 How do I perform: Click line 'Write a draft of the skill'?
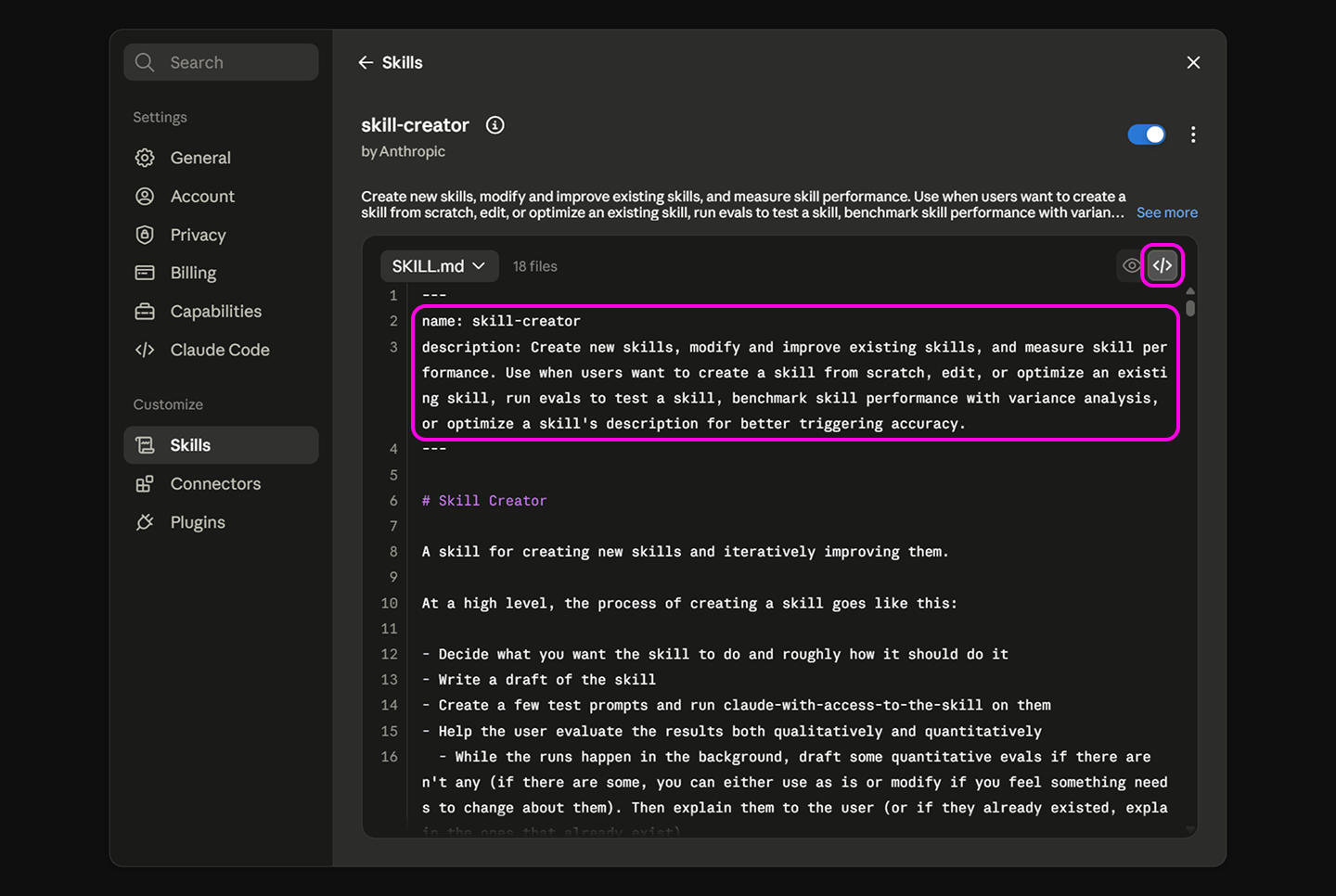[539, 680]
